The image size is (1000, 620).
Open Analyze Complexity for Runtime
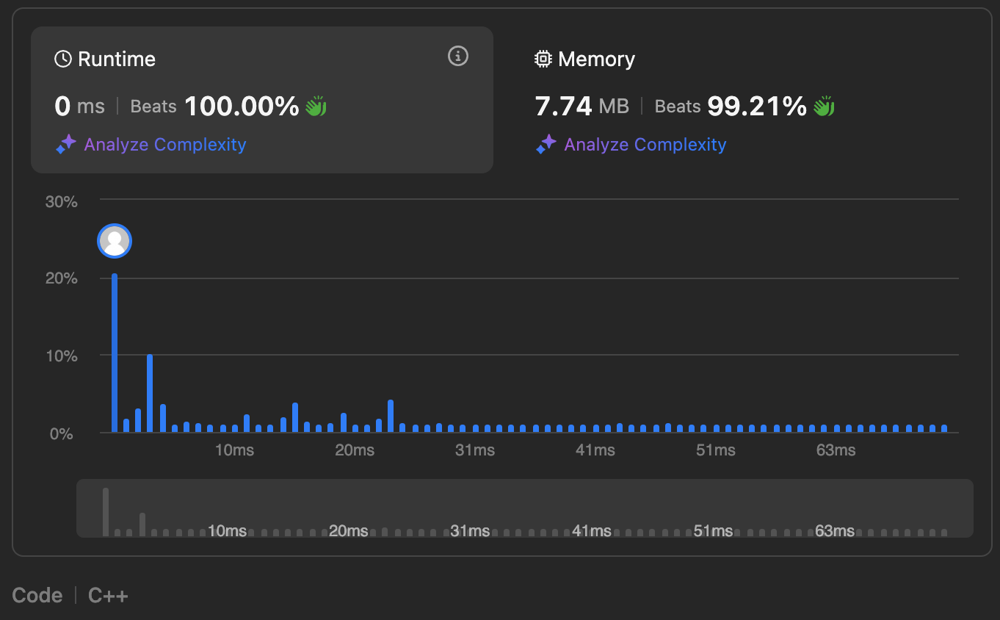[x=164, y=145]
